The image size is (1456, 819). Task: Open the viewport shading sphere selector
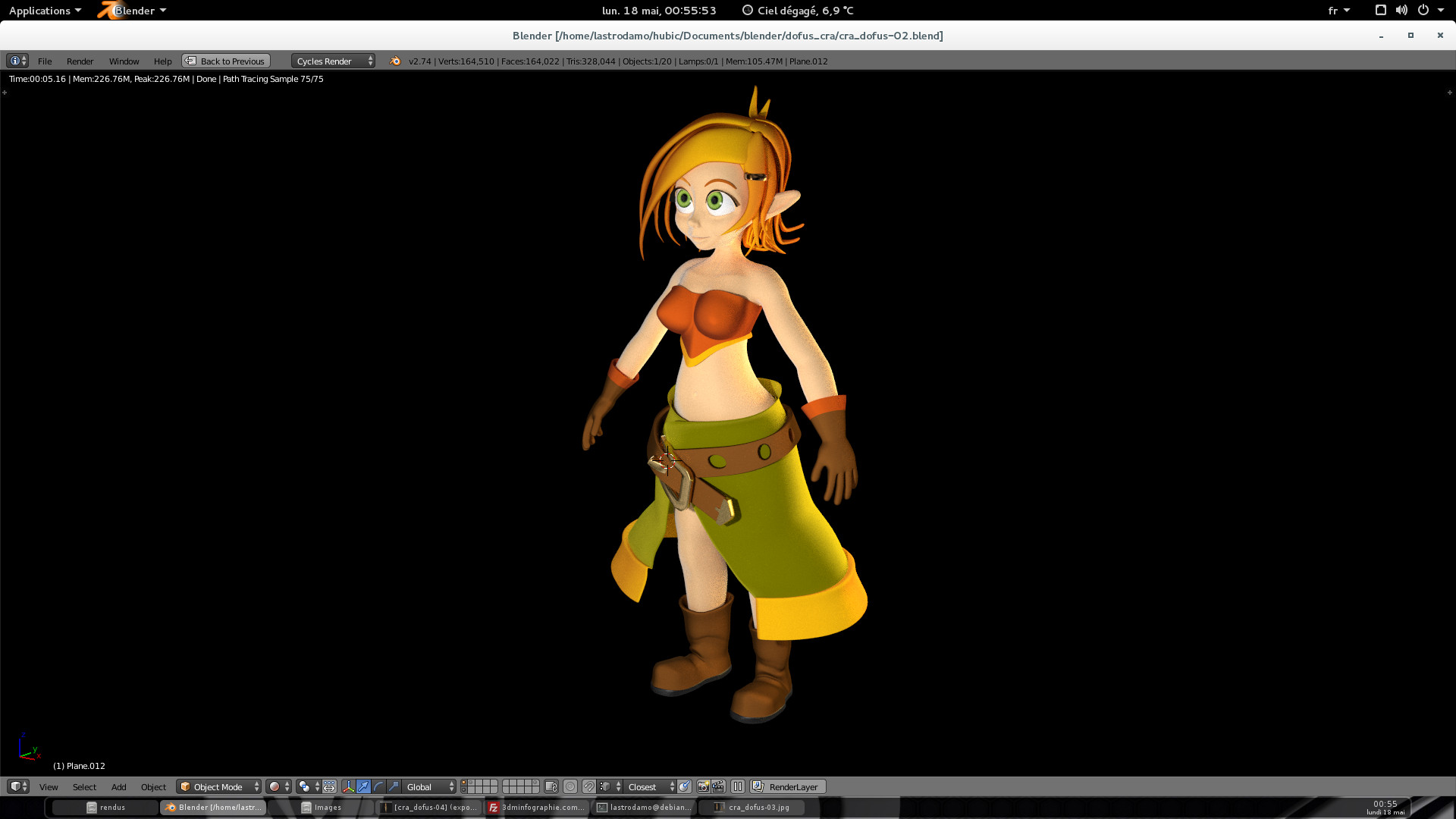pyautogui.click(x=278, y=786)
